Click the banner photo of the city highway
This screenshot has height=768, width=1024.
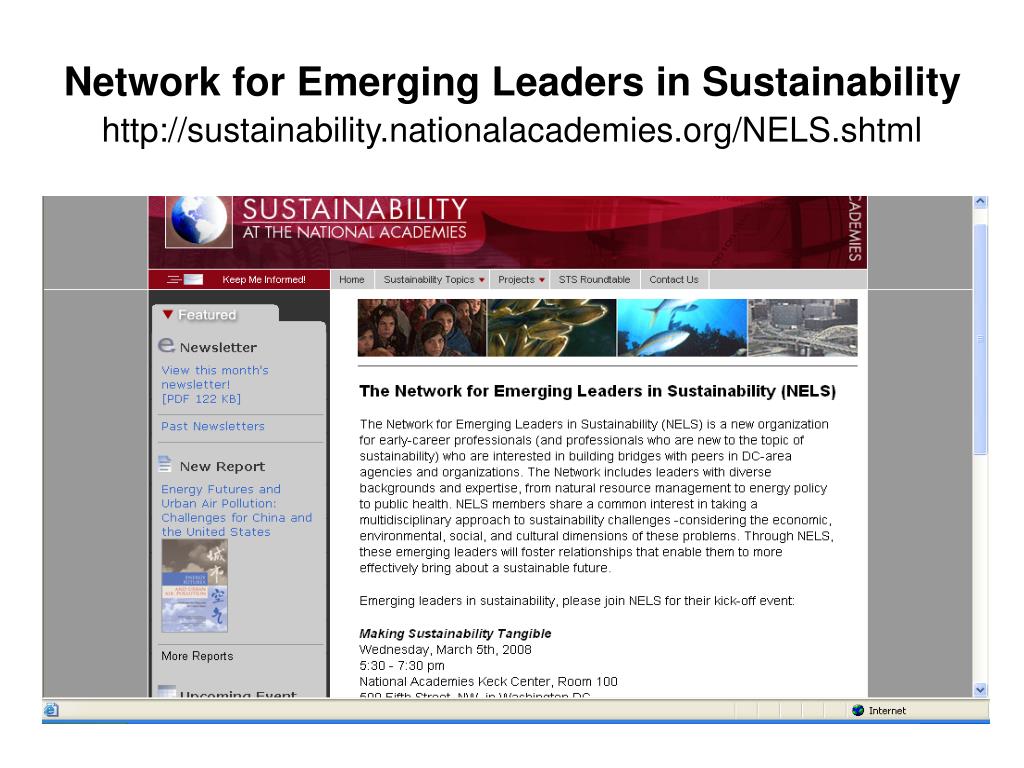(803, 327)
